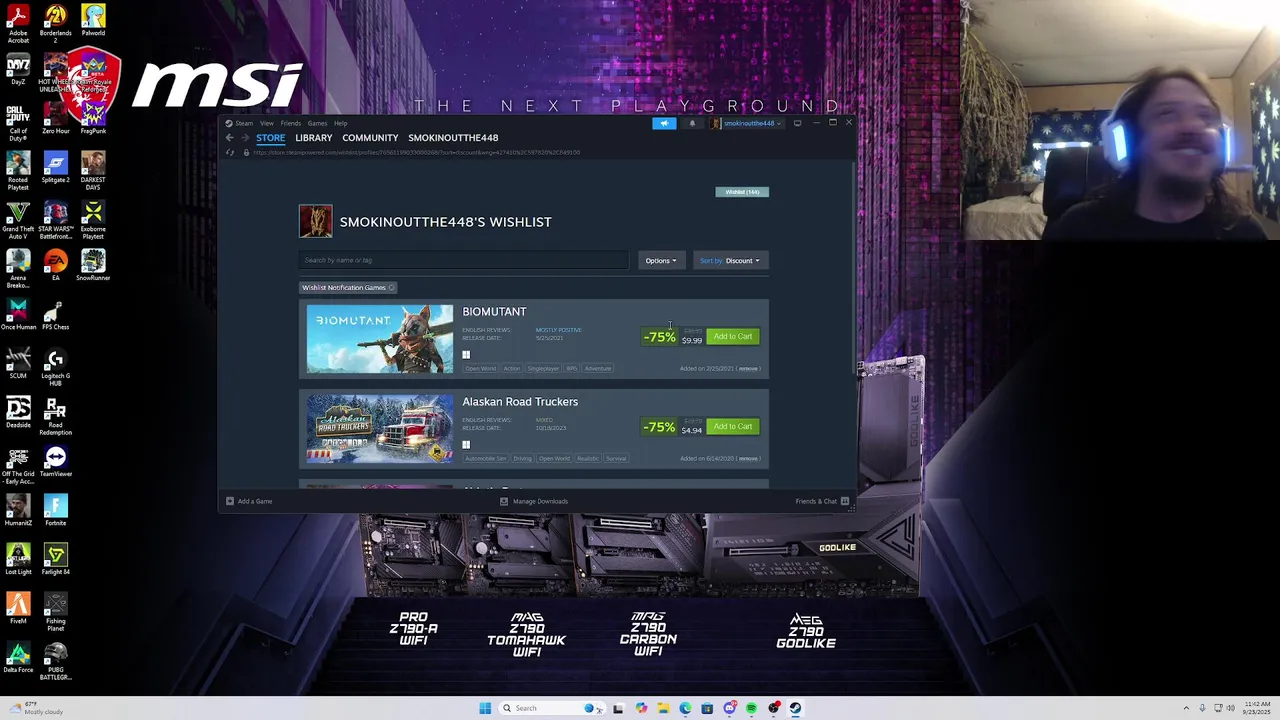This screenshot has width=1280, height=720.
Task: Go back with Steam's back arrow
Action: [229, 138]
